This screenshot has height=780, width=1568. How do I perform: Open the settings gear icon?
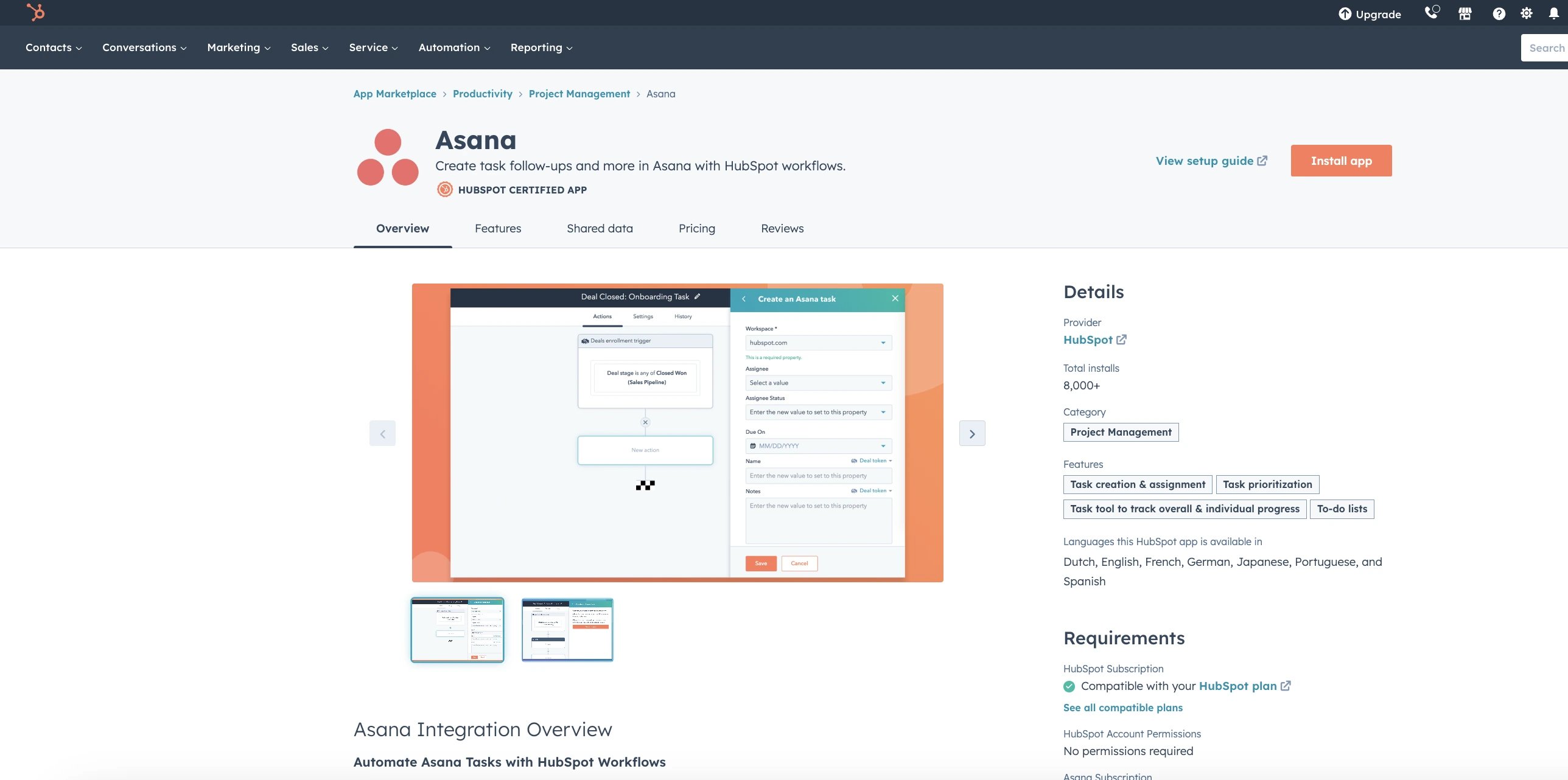(1526, 13)
